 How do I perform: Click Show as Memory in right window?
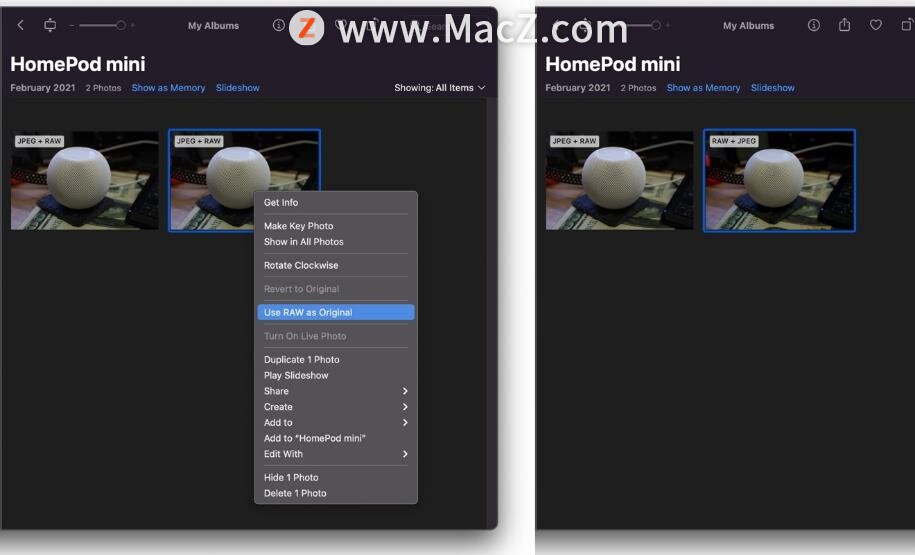(703, 88)
